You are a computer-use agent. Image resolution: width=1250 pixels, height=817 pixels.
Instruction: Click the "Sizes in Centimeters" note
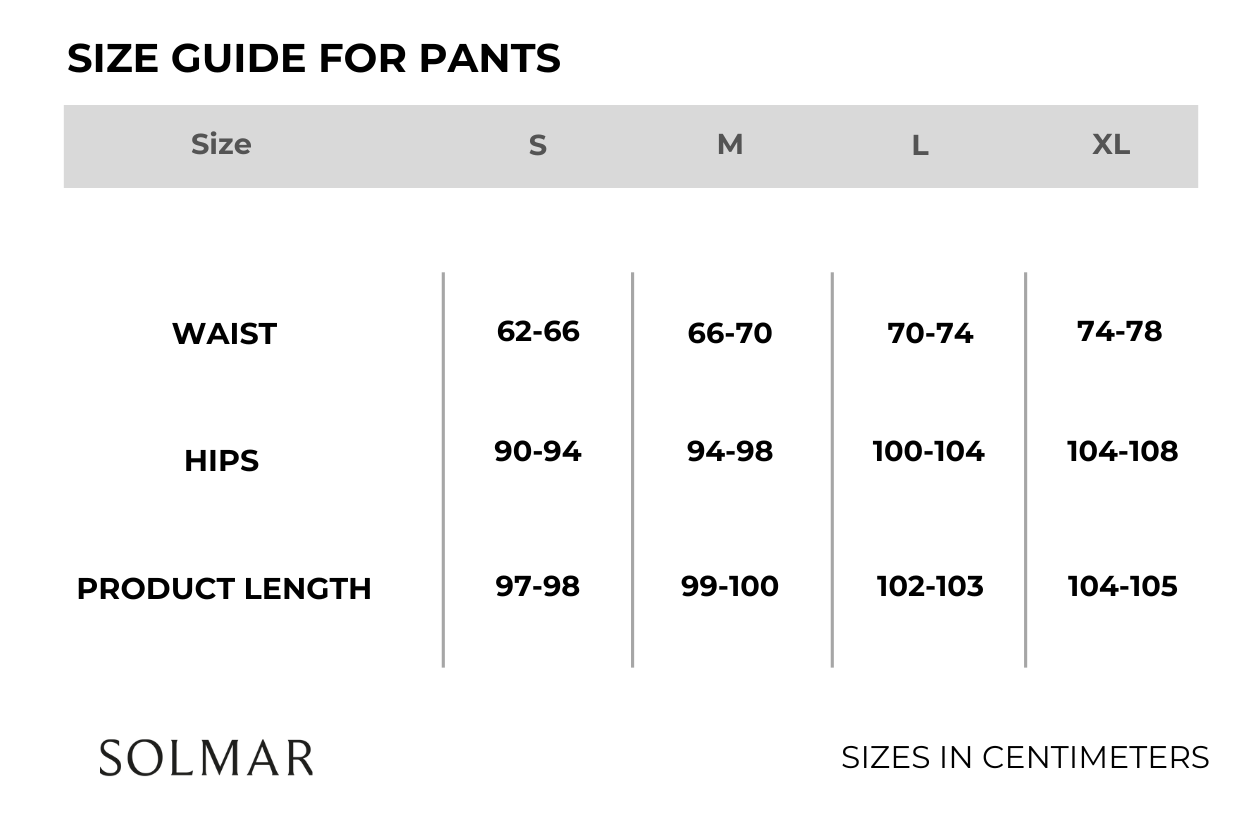(x=1025, y=758)
